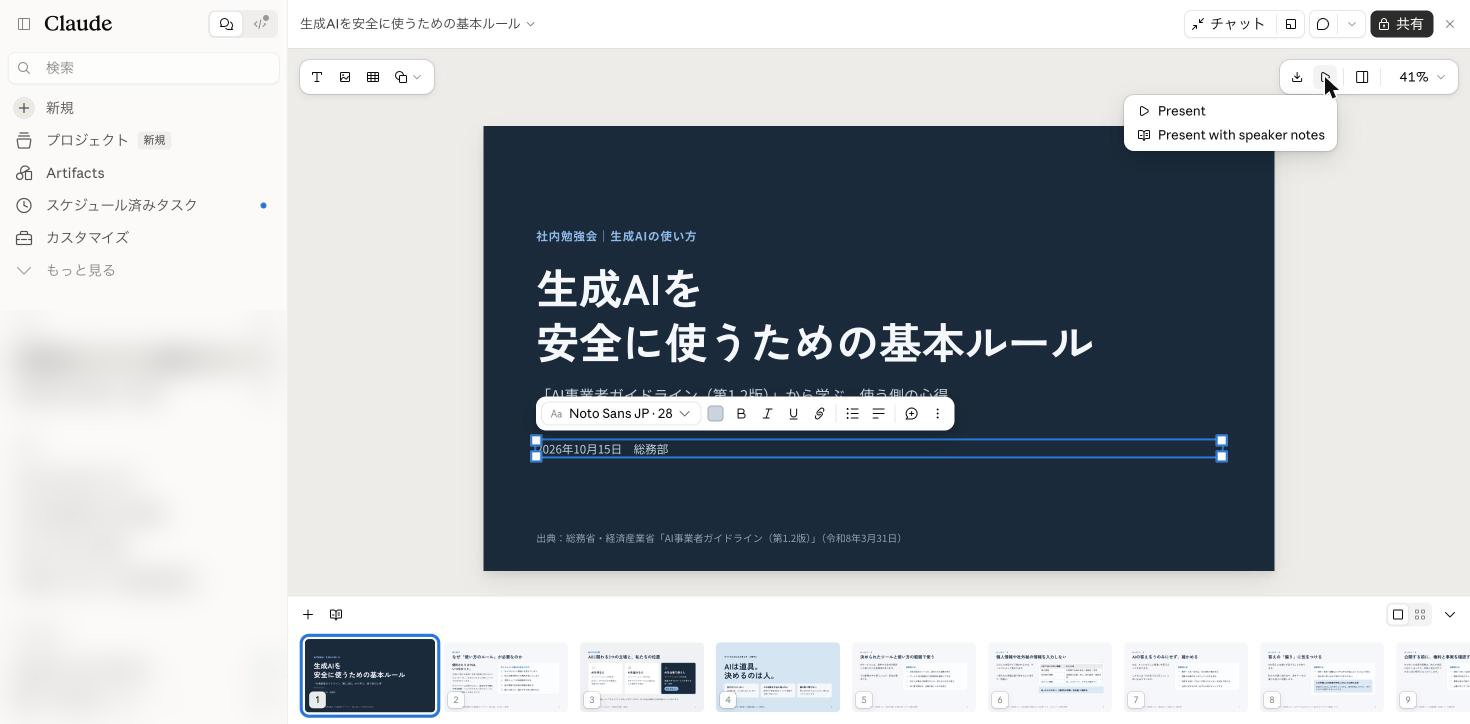Toggle the side panel layout icon
This screenshot has height=724, width=1470.
pos(1362,77)
